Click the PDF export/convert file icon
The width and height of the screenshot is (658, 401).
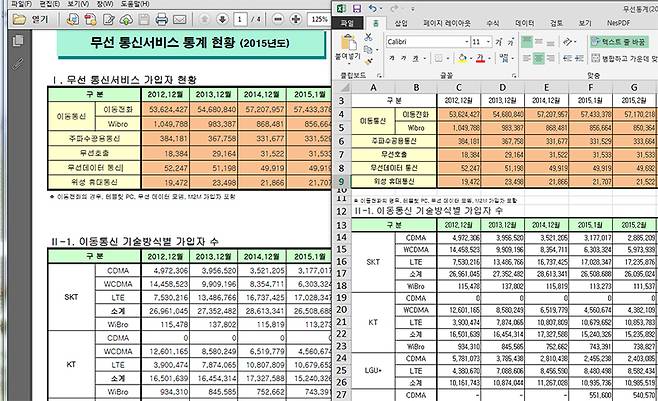tap(73, 19)
